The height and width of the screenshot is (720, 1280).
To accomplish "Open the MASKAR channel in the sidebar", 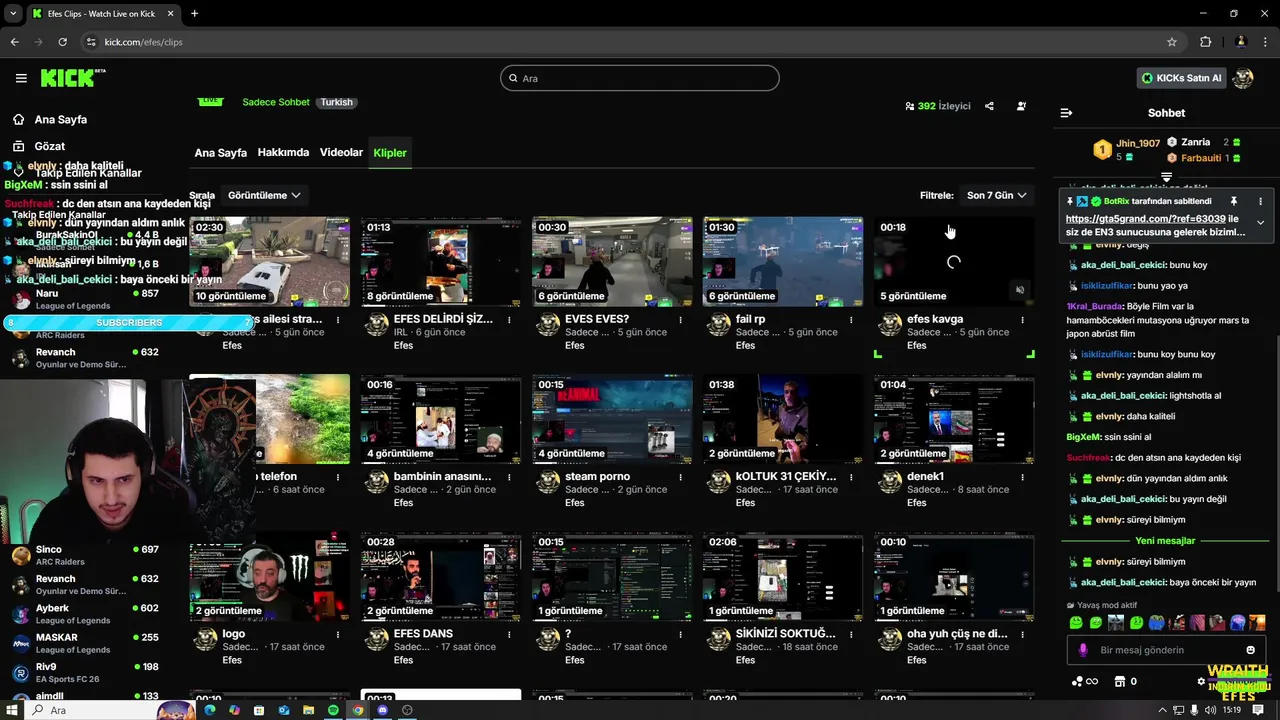I will pos(85,643).
